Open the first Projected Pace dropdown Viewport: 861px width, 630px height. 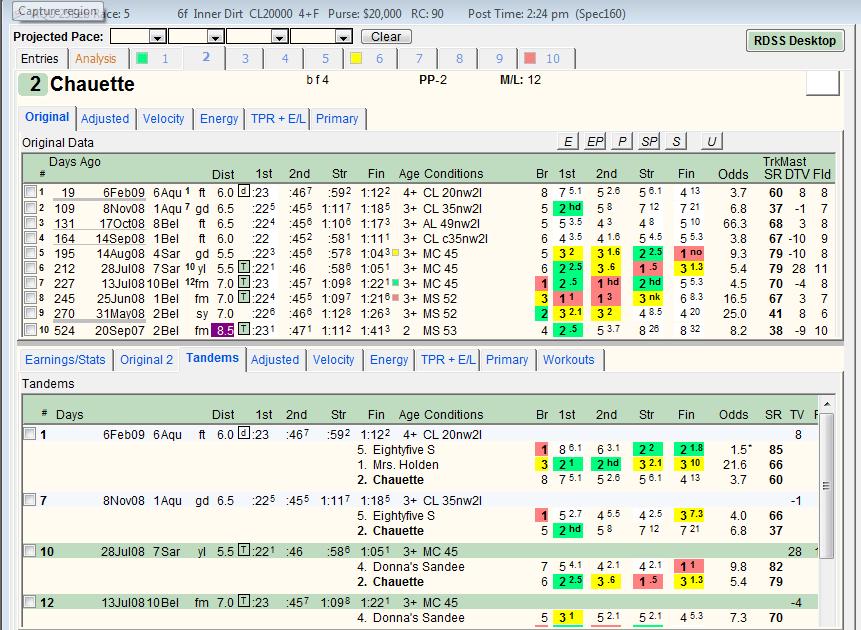click(x=158, y=37)
